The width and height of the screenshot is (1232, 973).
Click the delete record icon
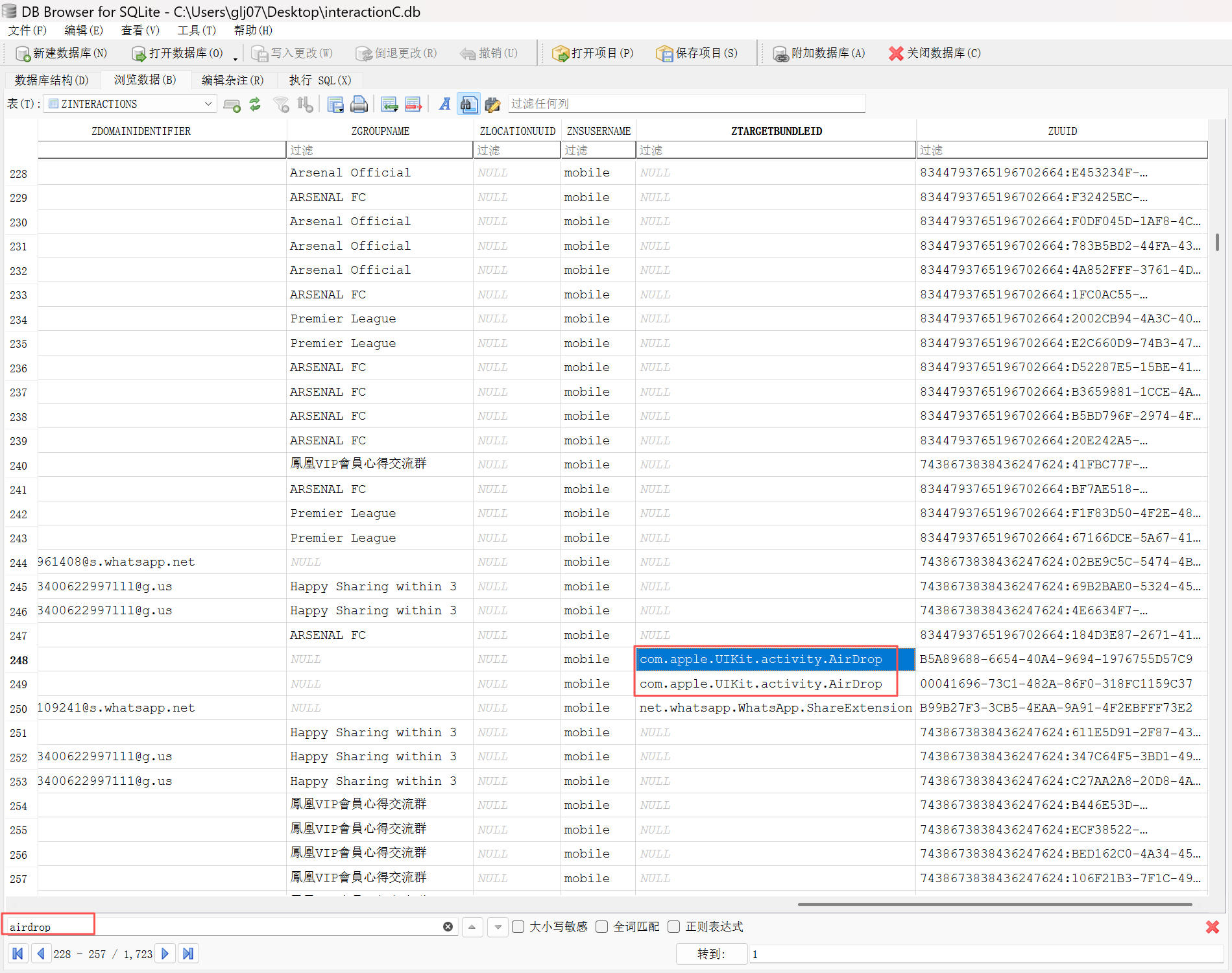coord(413,104)
